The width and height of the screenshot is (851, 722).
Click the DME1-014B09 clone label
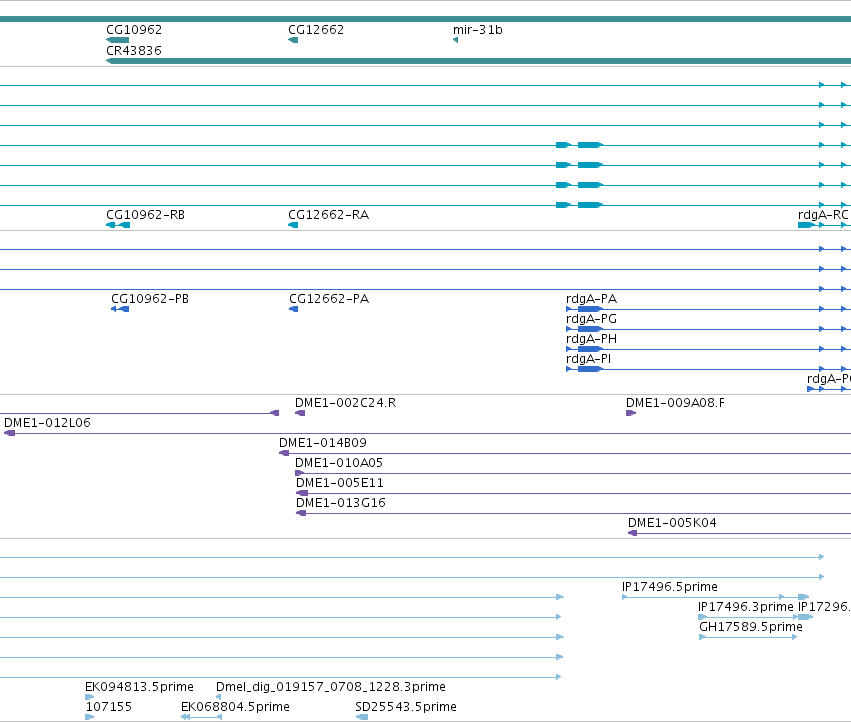point(323,444)
